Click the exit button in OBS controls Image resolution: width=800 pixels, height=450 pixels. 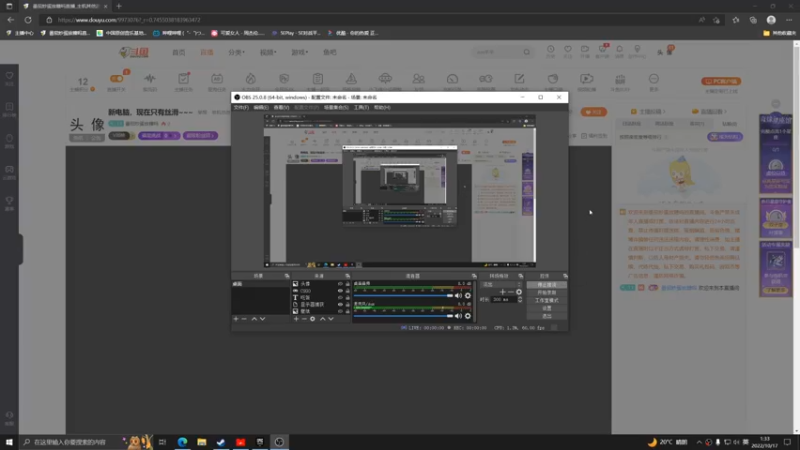[546, 316]
